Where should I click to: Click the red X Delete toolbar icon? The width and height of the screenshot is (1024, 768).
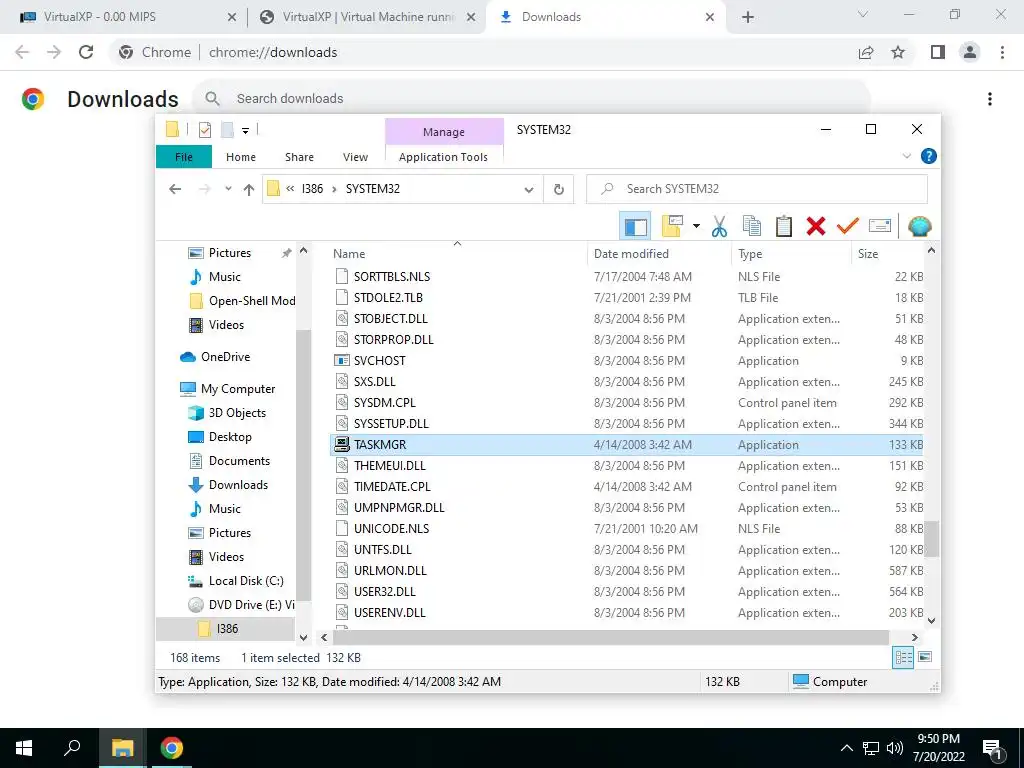pos(816,227)
